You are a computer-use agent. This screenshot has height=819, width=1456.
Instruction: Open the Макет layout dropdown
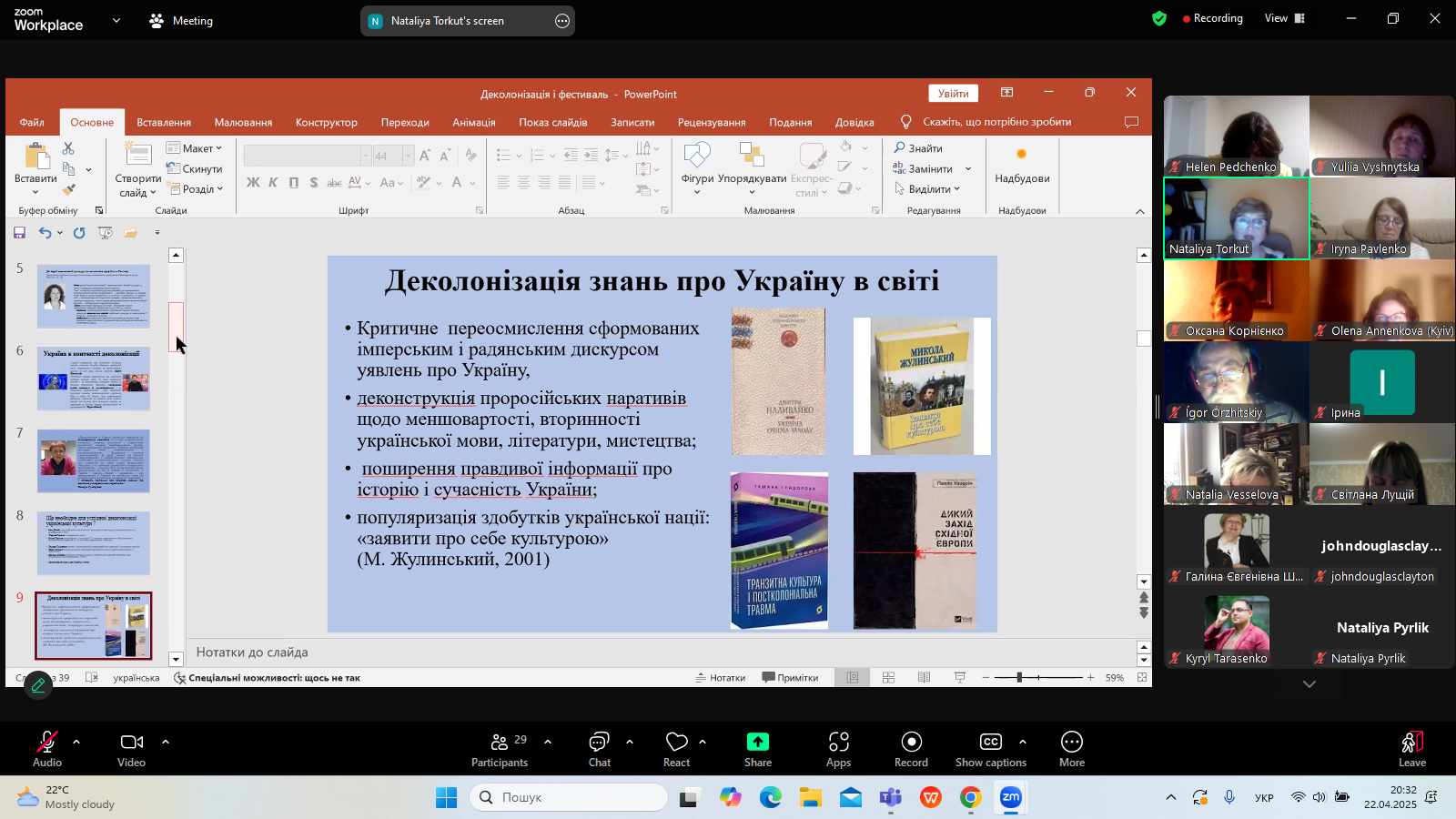click(x=194, y=148)
